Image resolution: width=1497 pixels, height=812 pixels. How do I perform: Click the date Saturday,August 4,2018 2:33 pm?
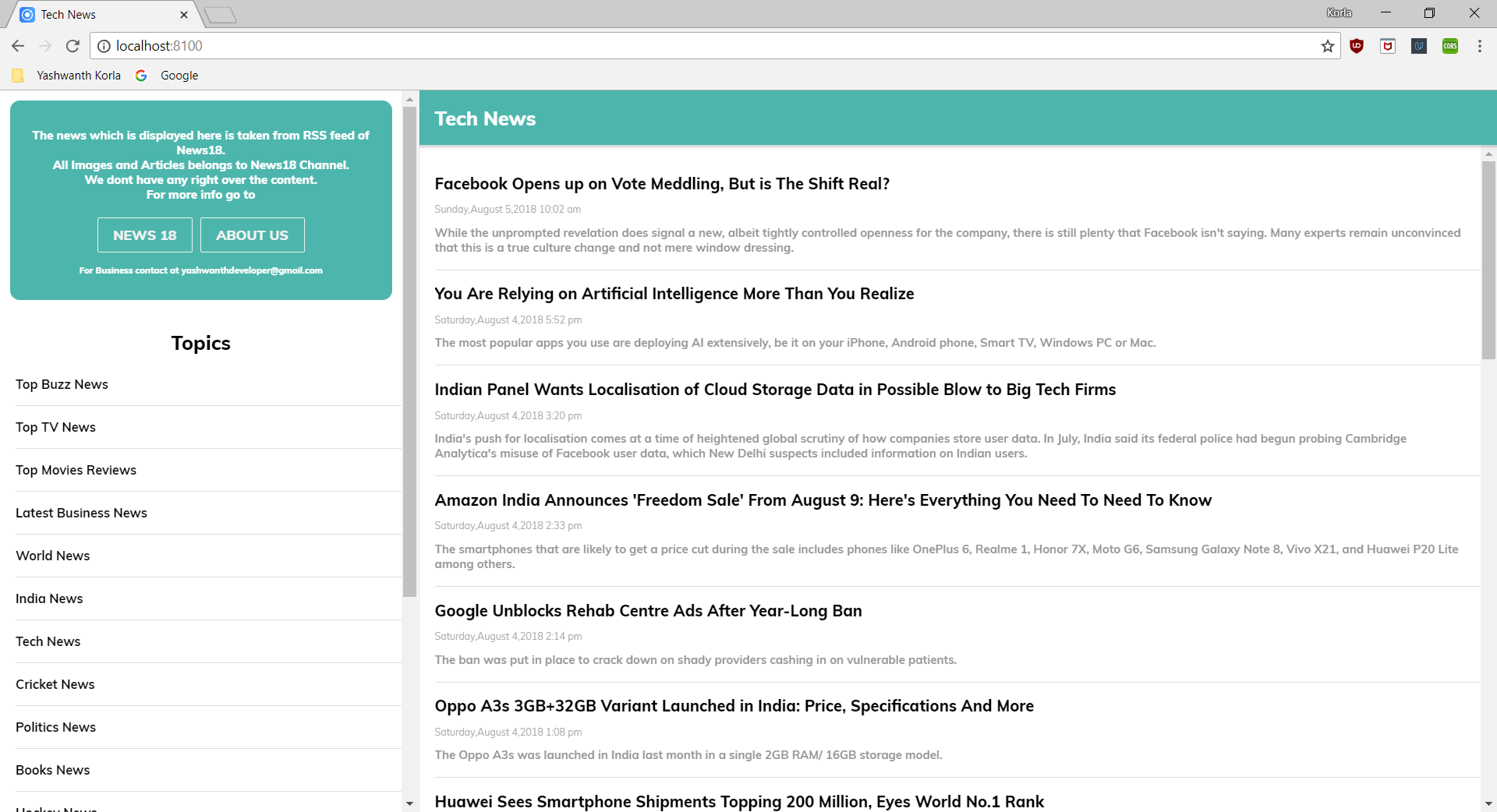508,526
